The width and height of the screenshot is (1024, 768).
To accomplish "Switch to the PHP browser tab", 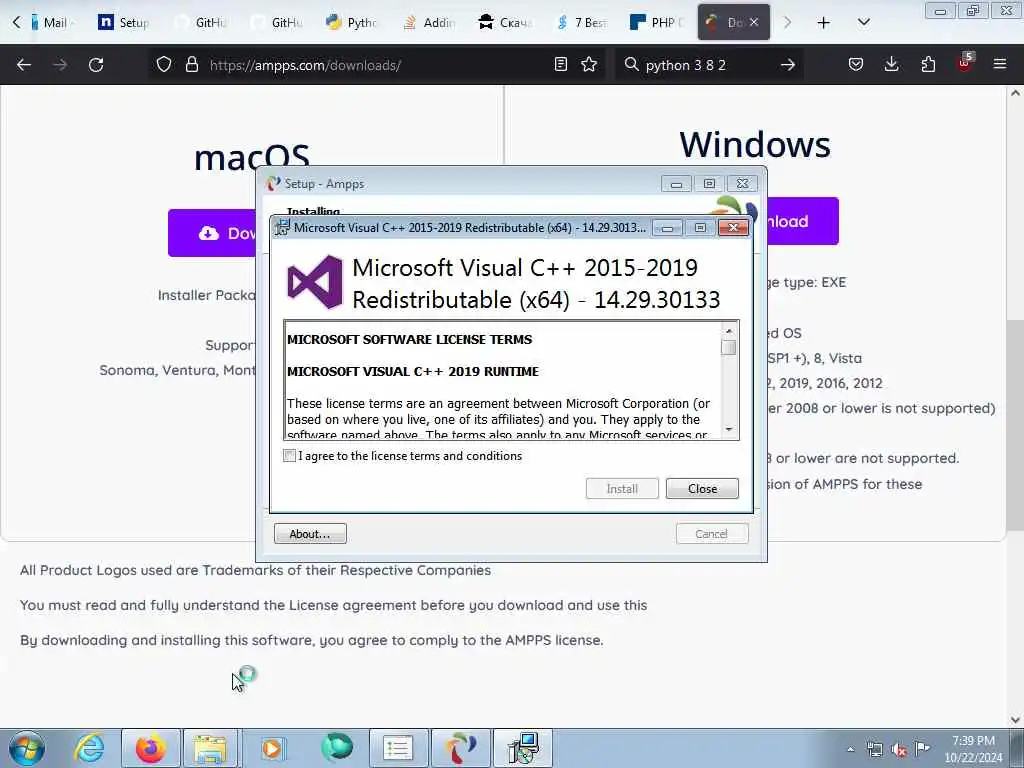I will point(656,22).
